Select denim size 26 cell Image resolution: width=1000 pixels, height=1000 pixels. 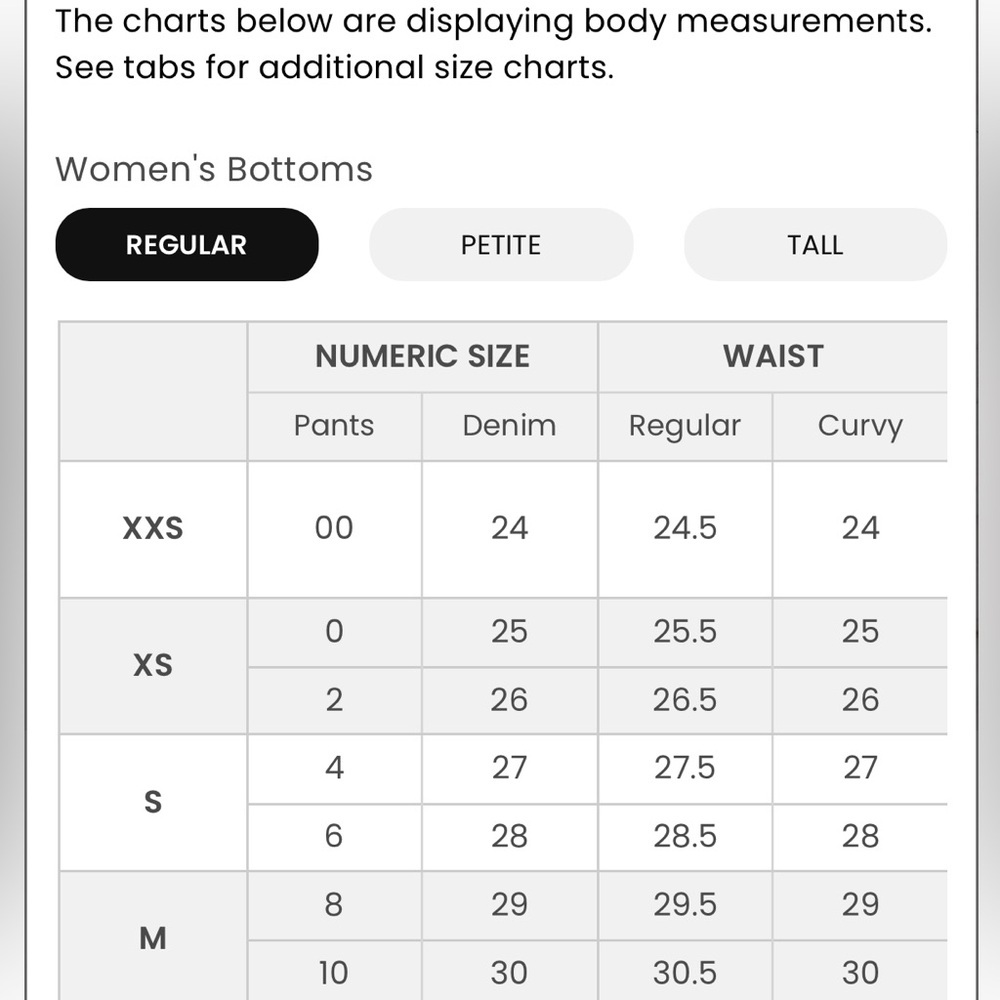[x=510, y=700]
